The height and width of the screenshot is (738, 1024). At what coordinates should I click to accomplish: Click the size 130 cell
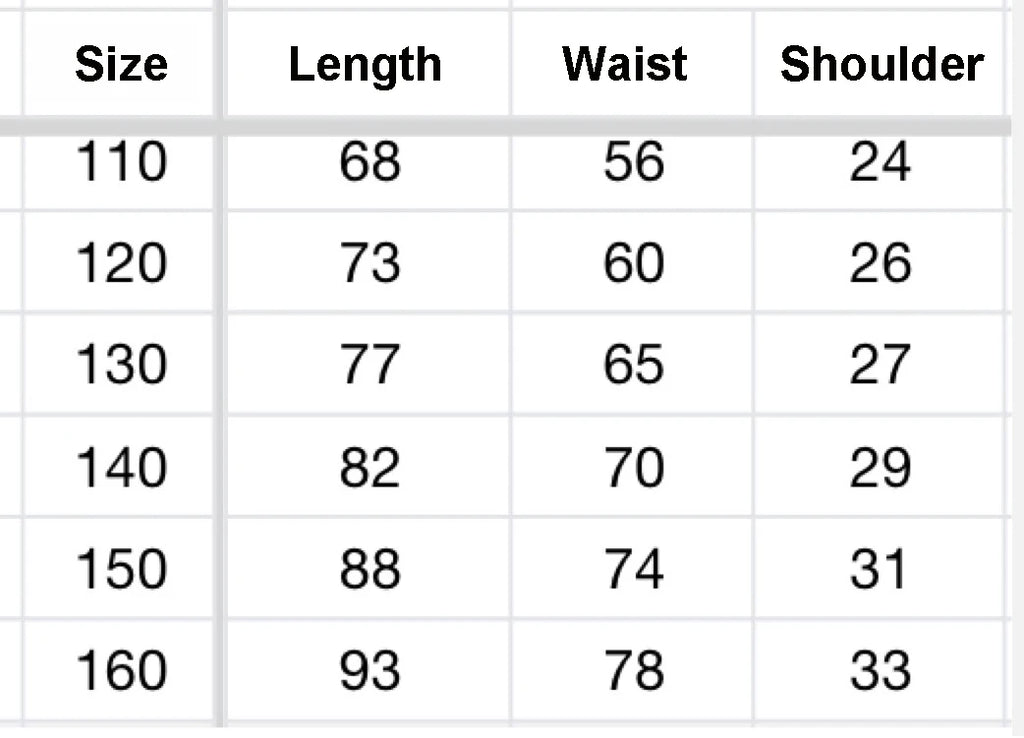[x=121, y=365]
